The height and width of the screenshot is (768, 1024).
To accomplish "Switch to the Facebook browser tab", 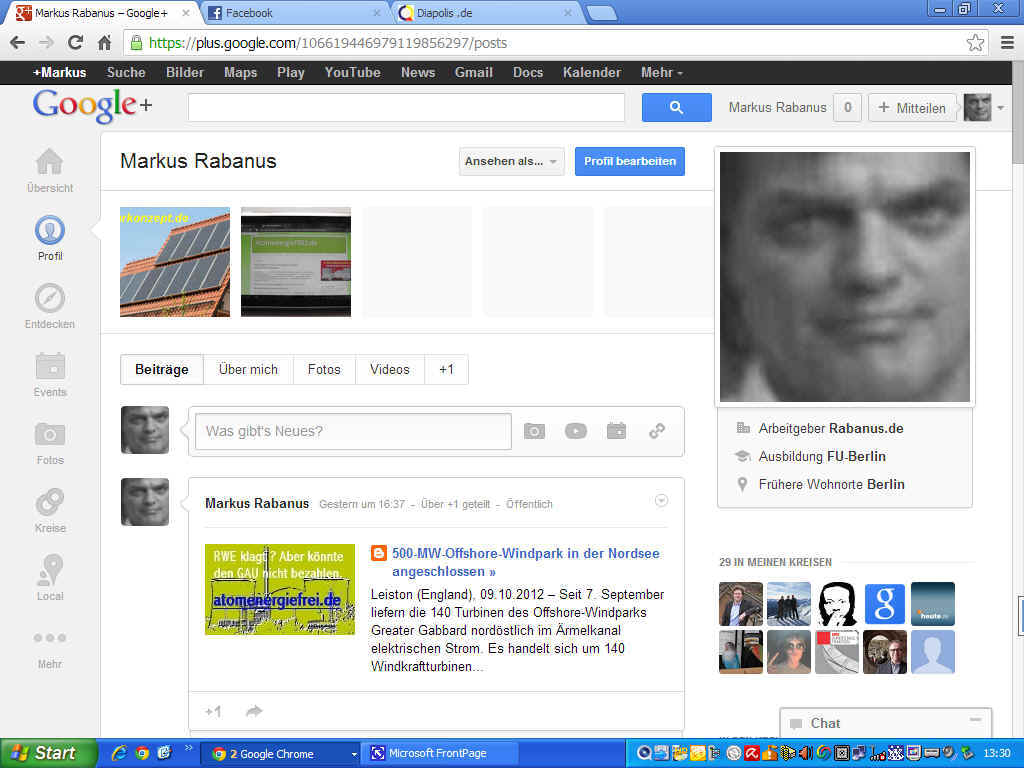I will [x=293, y=13].
